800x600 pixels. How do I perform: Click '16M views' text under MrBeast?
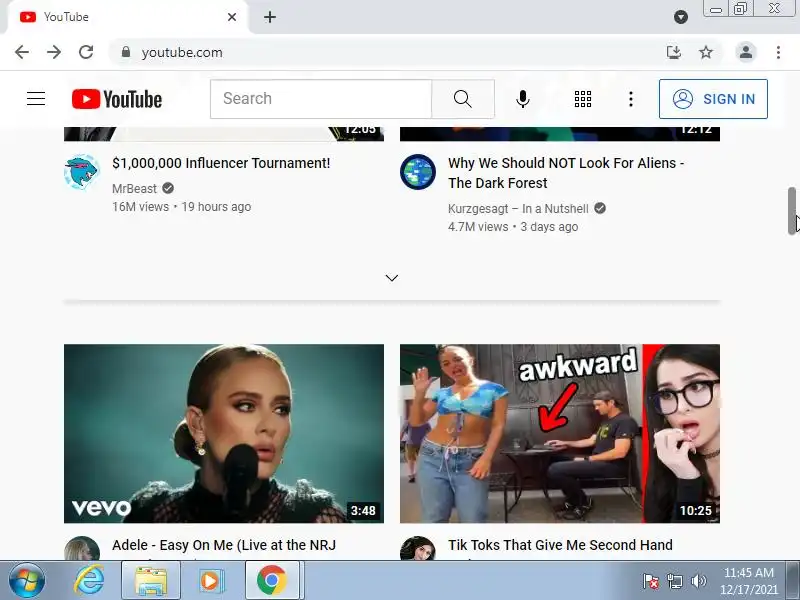click(x=140, y=207)
